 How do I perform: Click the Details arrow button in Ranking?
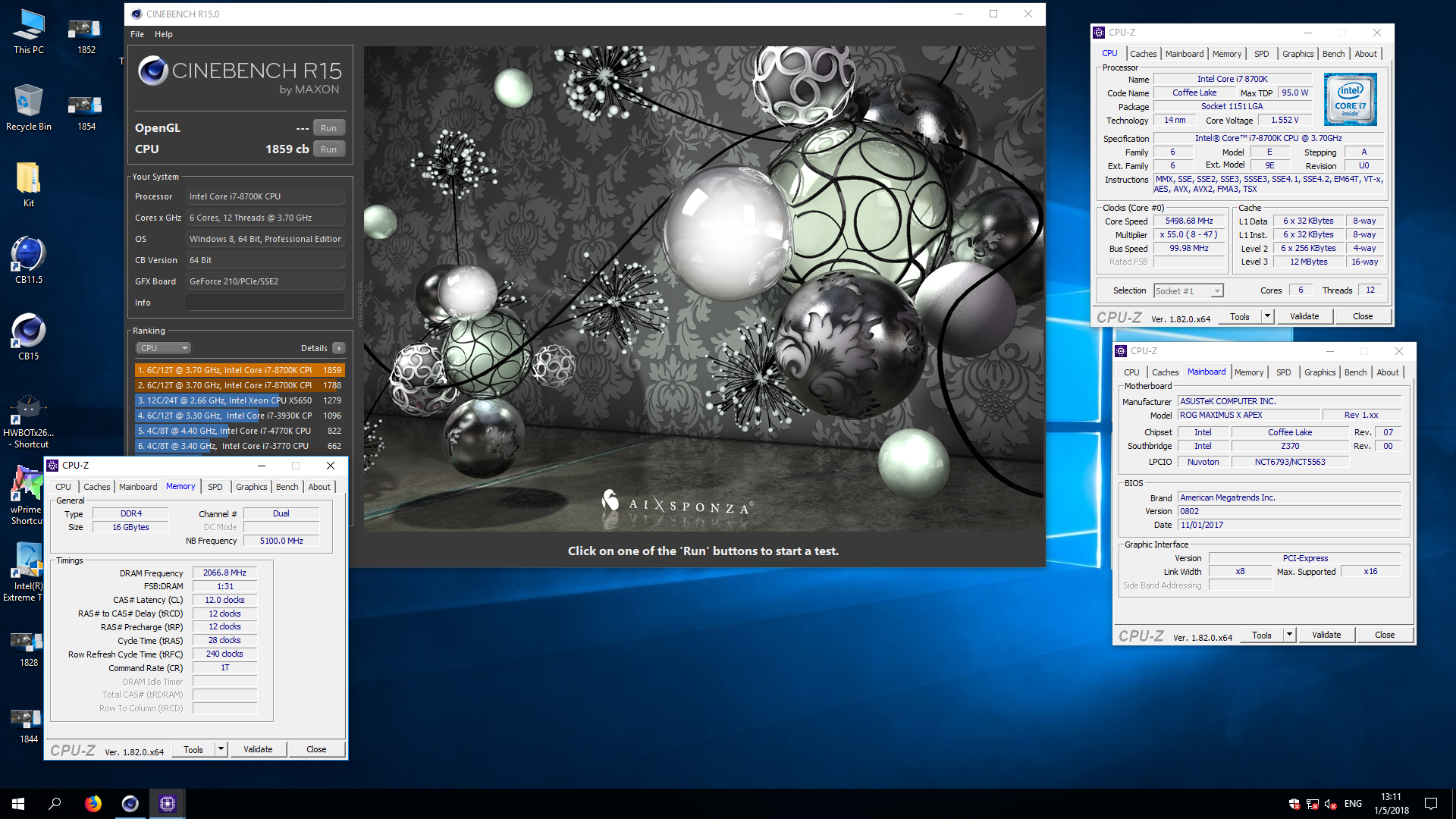tap(338, 348)
